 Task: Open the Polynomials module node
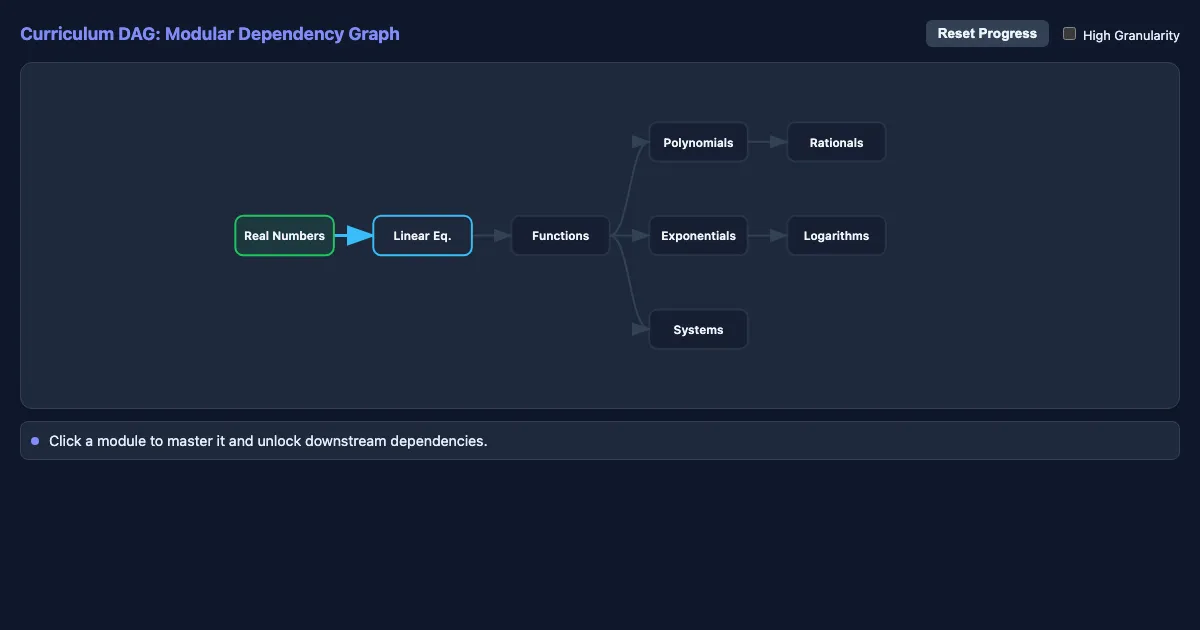tap(698, 143)
